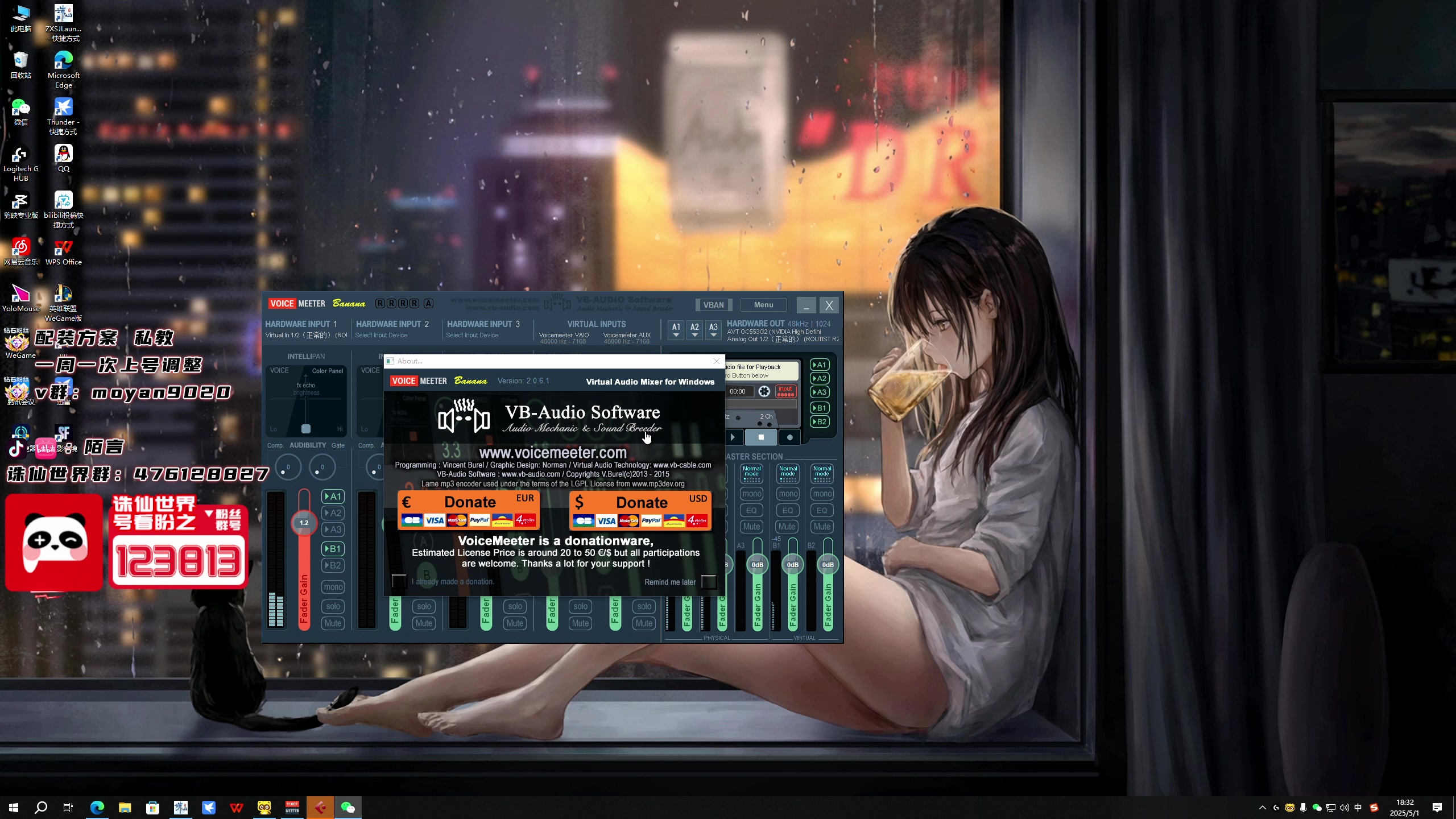Toggle B2 routing on Hardware Input 1

[x=333, y=565]
